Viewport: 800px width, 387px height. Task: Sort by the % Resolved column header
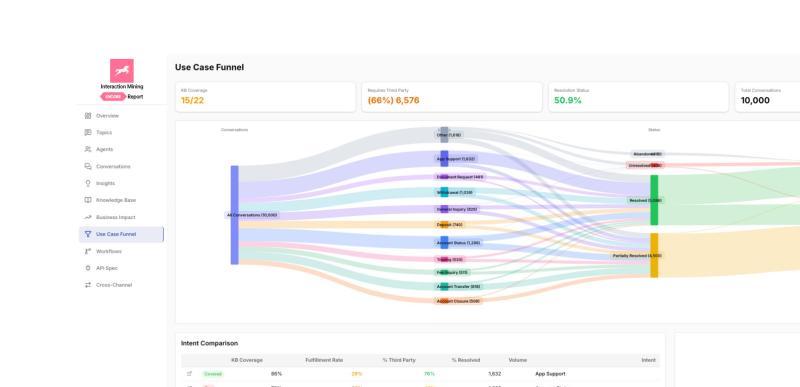[465, 360]
